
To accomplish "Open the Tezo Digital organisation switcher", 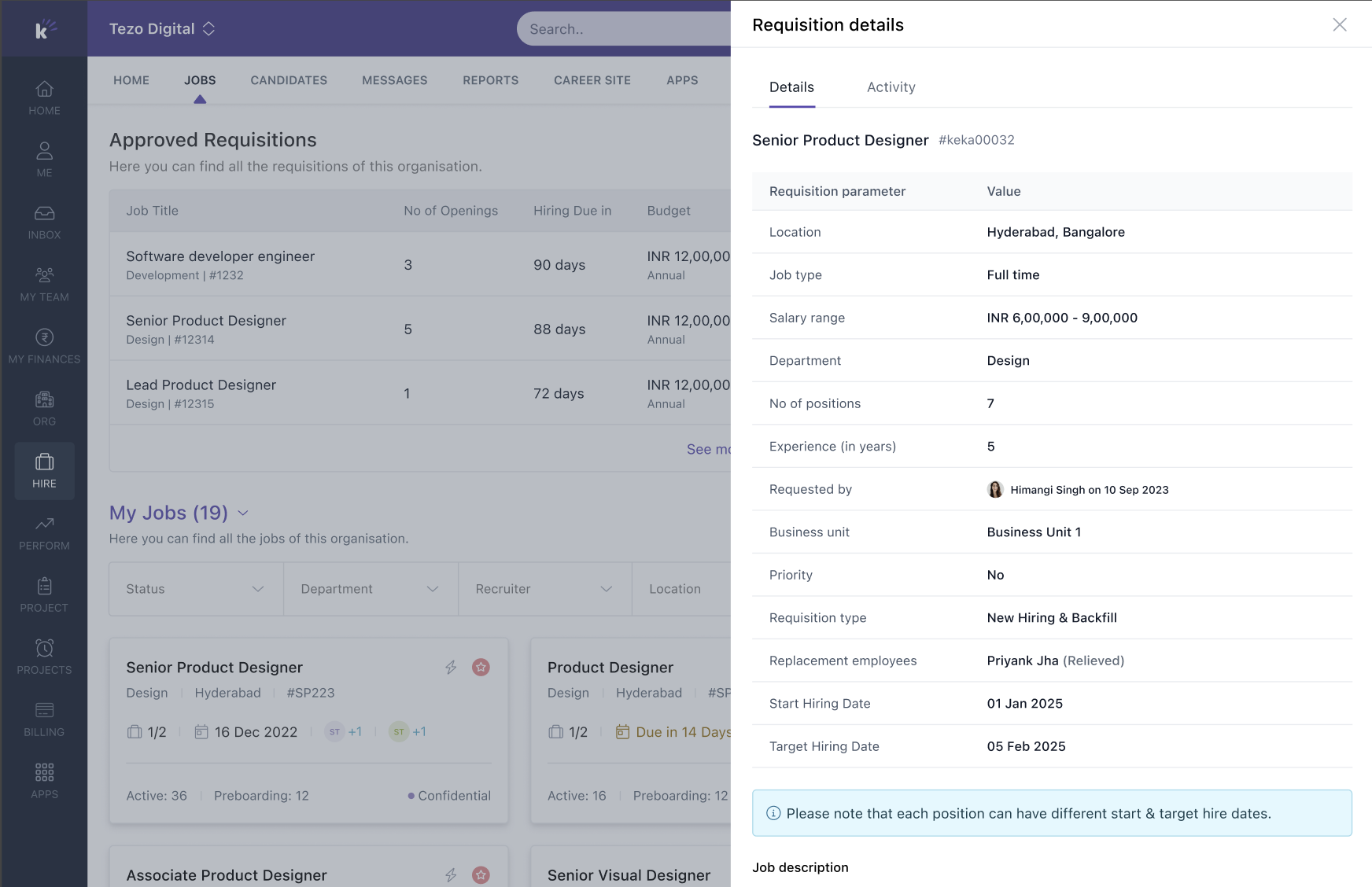I will (x=162, y=29).
